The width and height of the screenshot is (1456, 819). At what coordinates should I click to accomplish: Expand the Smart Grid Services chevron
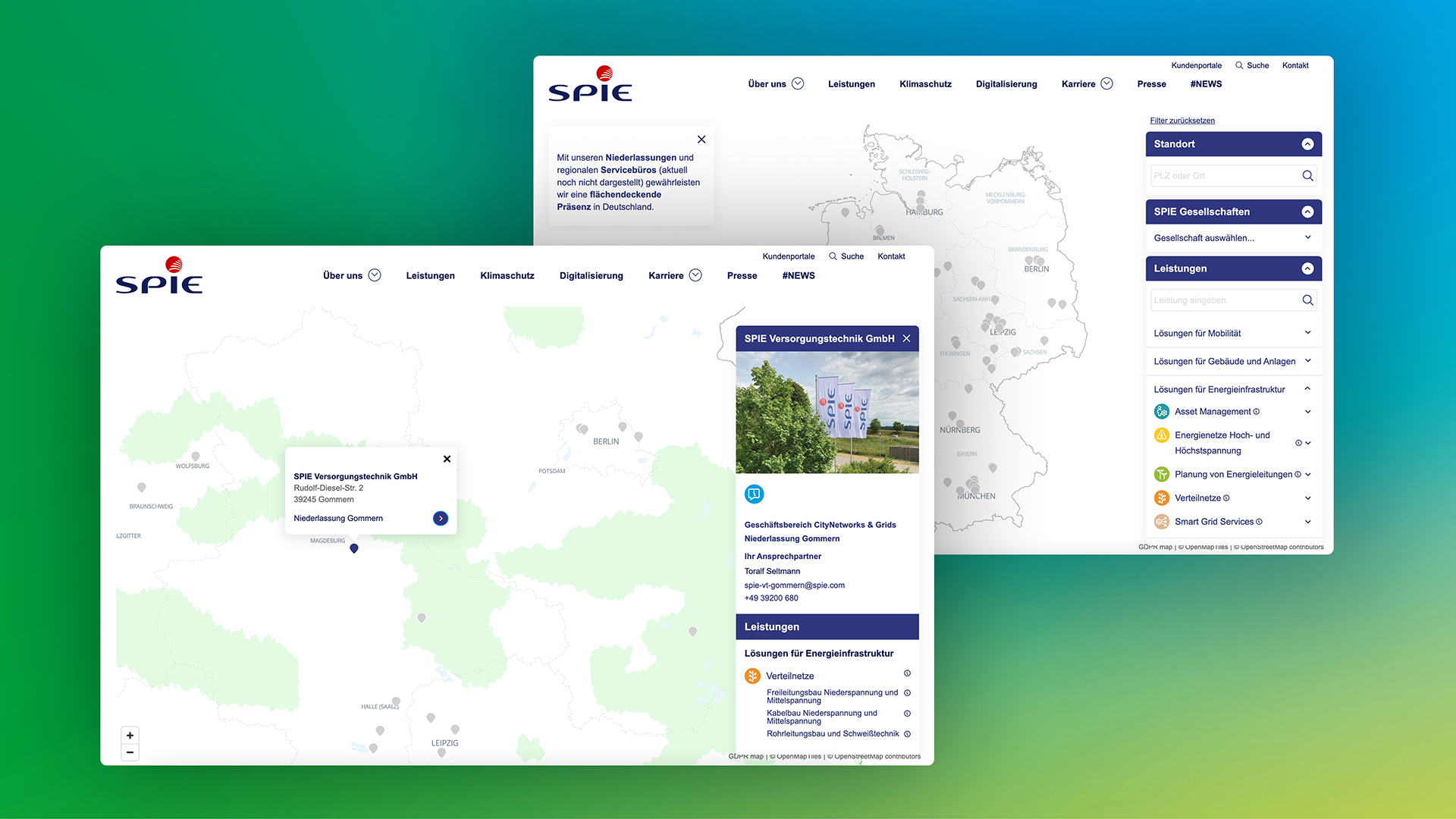click(x=1308, y=522)
